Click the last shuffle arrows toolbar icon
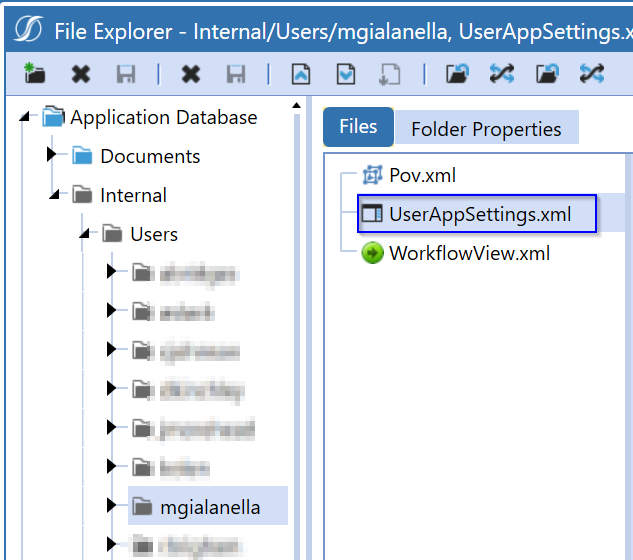The width and height of the screenshot is (633, 560). pos(592,74)
